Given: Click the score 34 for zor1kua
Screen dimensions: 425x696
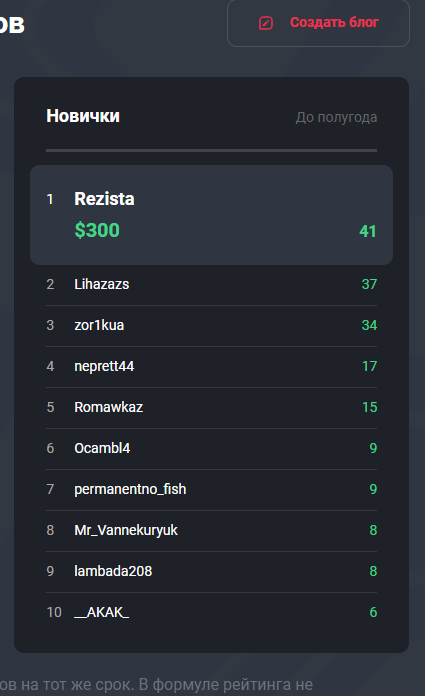Looking at the screenshot, I should pos(369,325).
